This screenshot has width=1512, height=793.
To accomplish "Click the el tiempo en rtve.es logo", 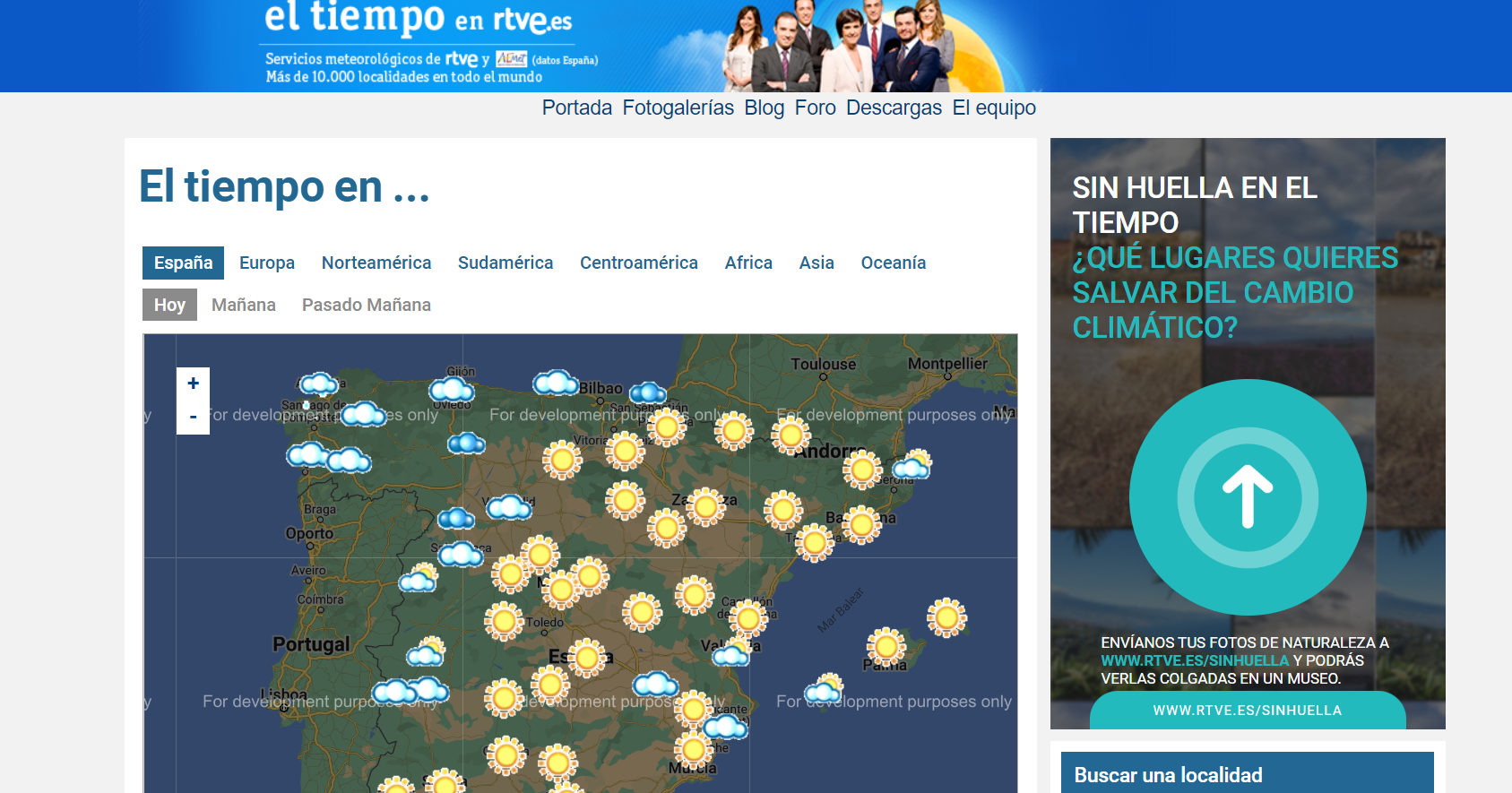I will tap(419, 20).
